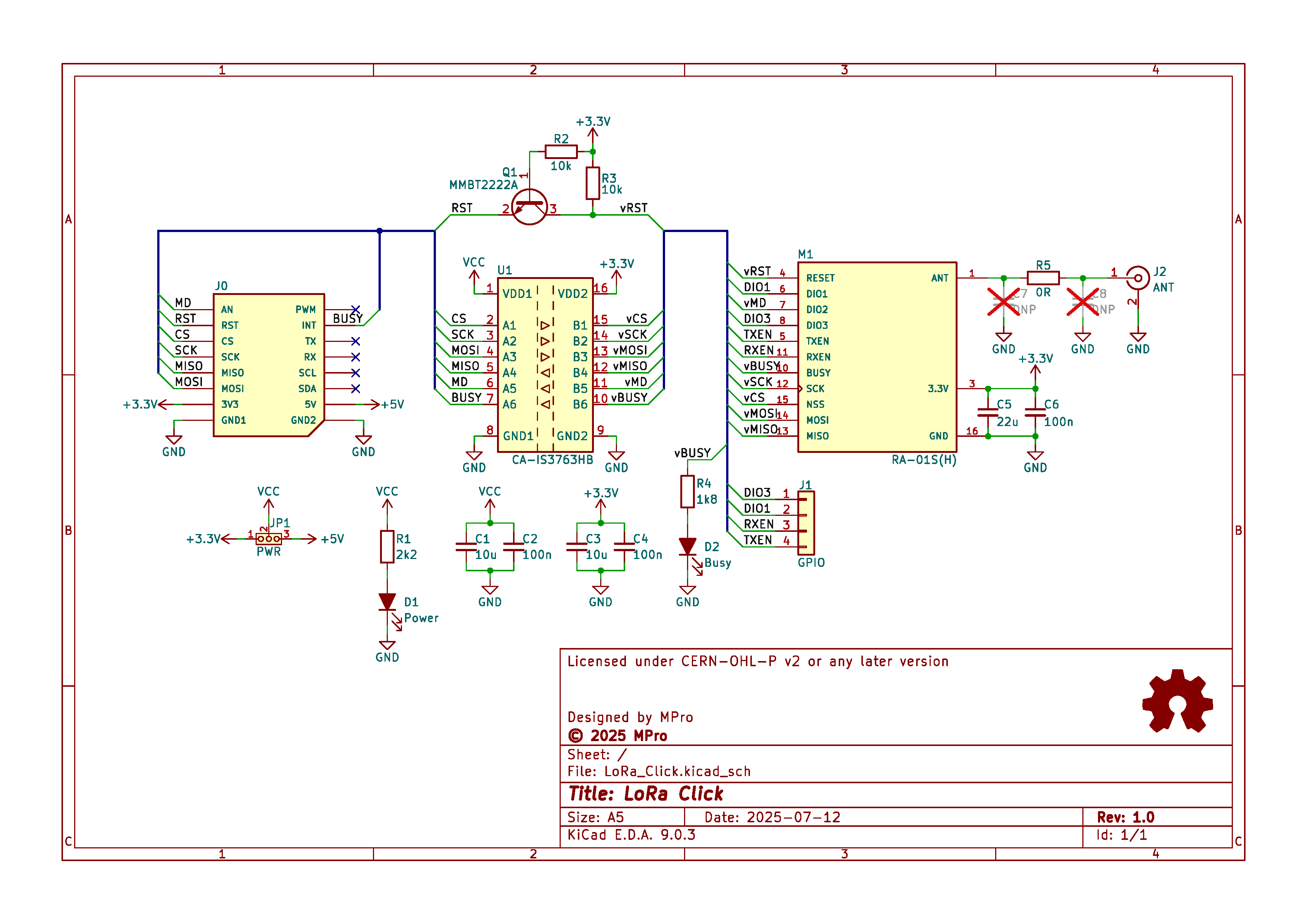1307x924 pixels.
Task: Click the "Id: 1/1" field
Action: (1121, 835)
